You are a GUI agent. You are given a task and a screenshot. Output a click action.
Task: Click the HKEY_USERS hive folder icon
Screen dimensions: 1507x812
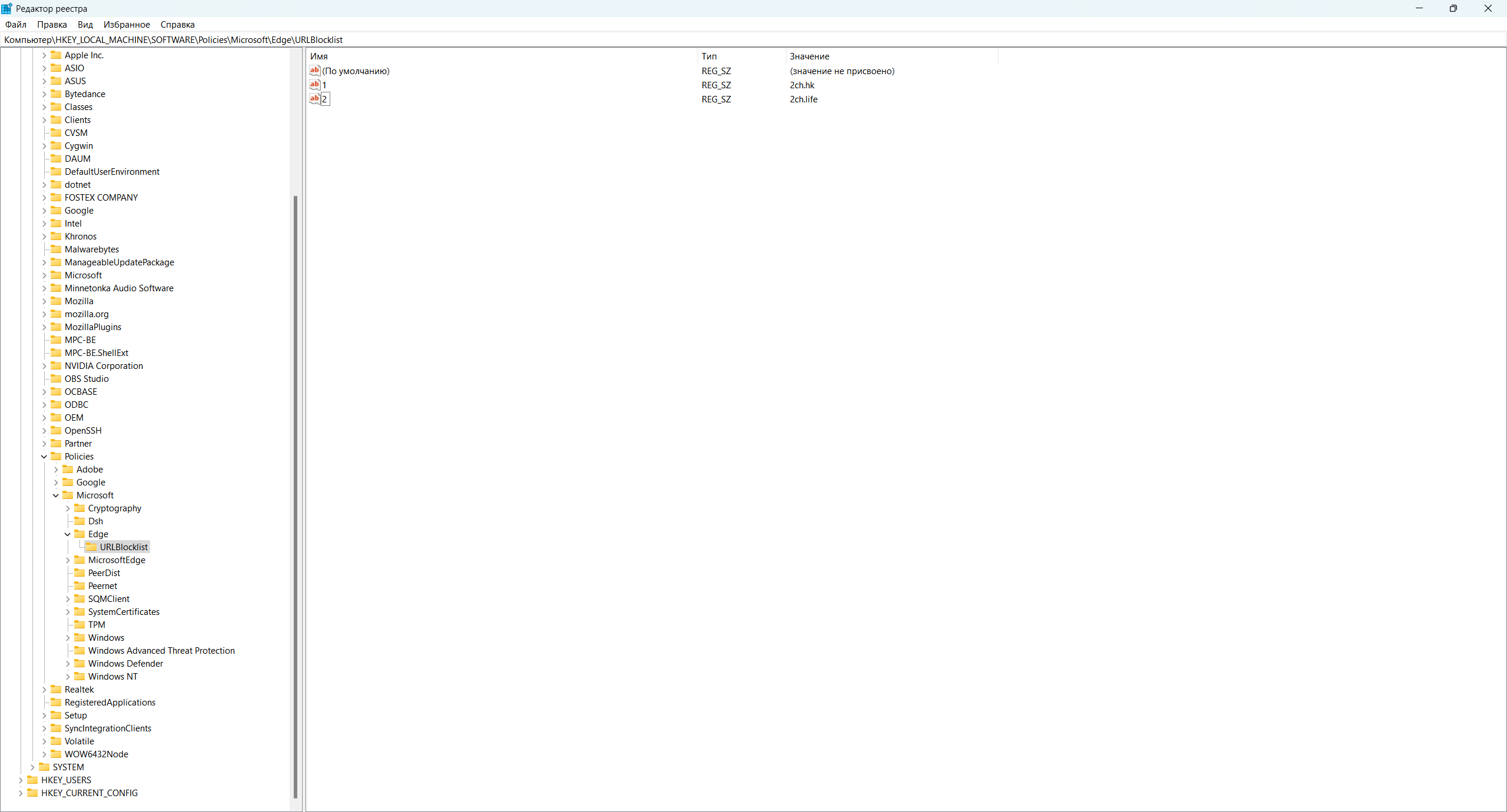[x=32, y=780]
